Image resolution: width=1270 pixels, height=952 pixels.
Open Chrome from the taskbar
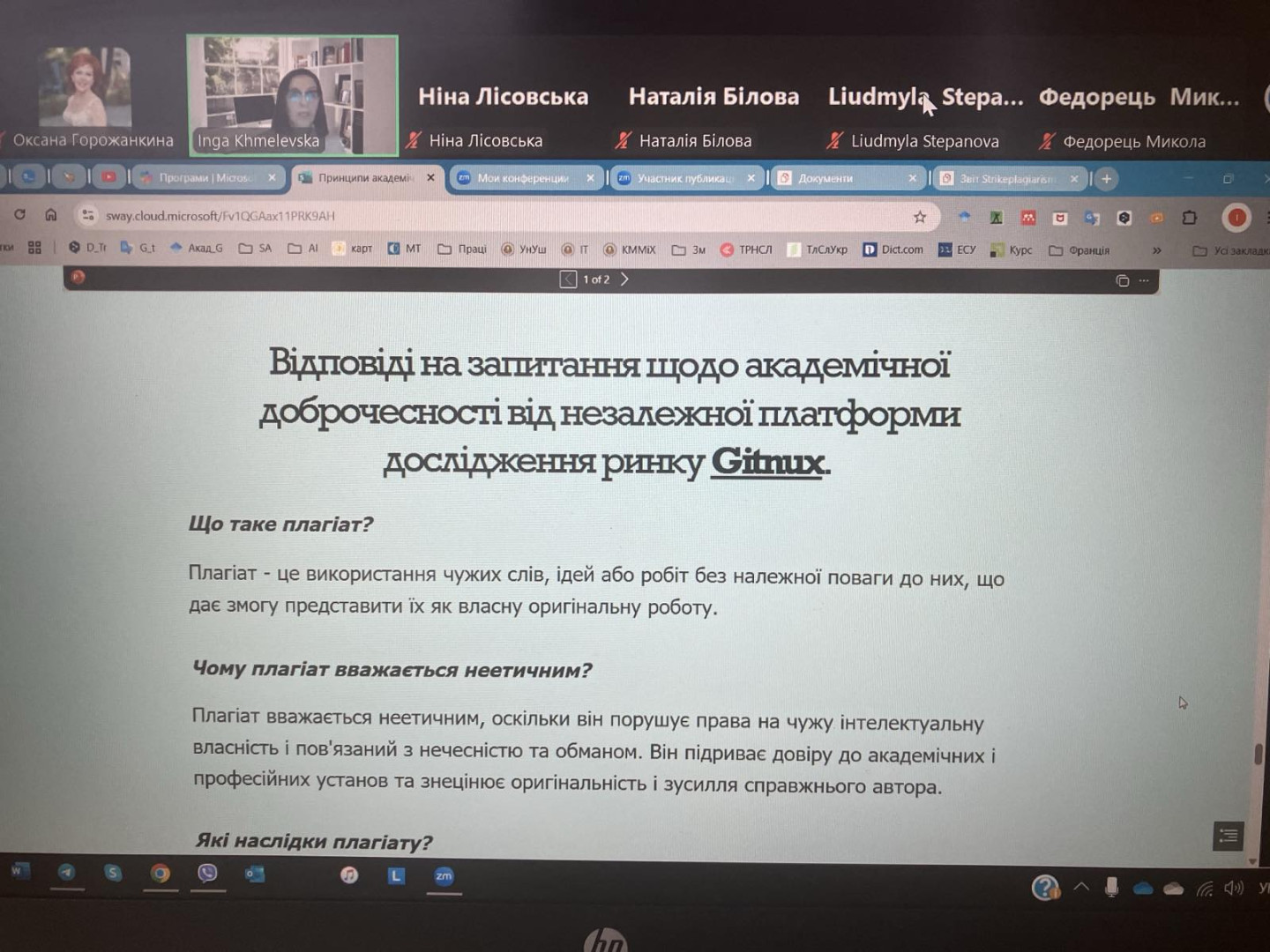tap(160, 874)
